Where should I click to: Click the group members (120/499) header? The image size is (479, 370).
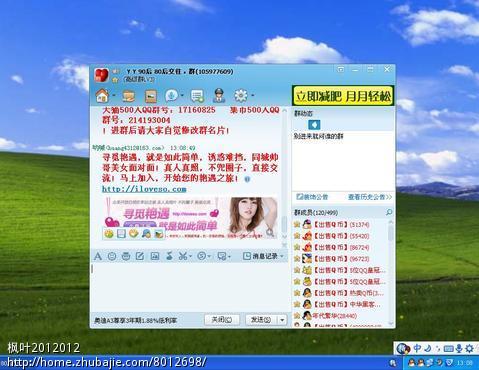[x=316, y=212]
